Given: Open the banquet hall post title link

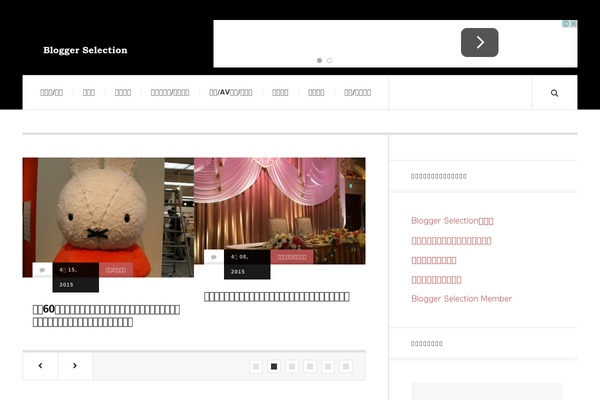Looking at the screenshot, I should coord(277,297).
